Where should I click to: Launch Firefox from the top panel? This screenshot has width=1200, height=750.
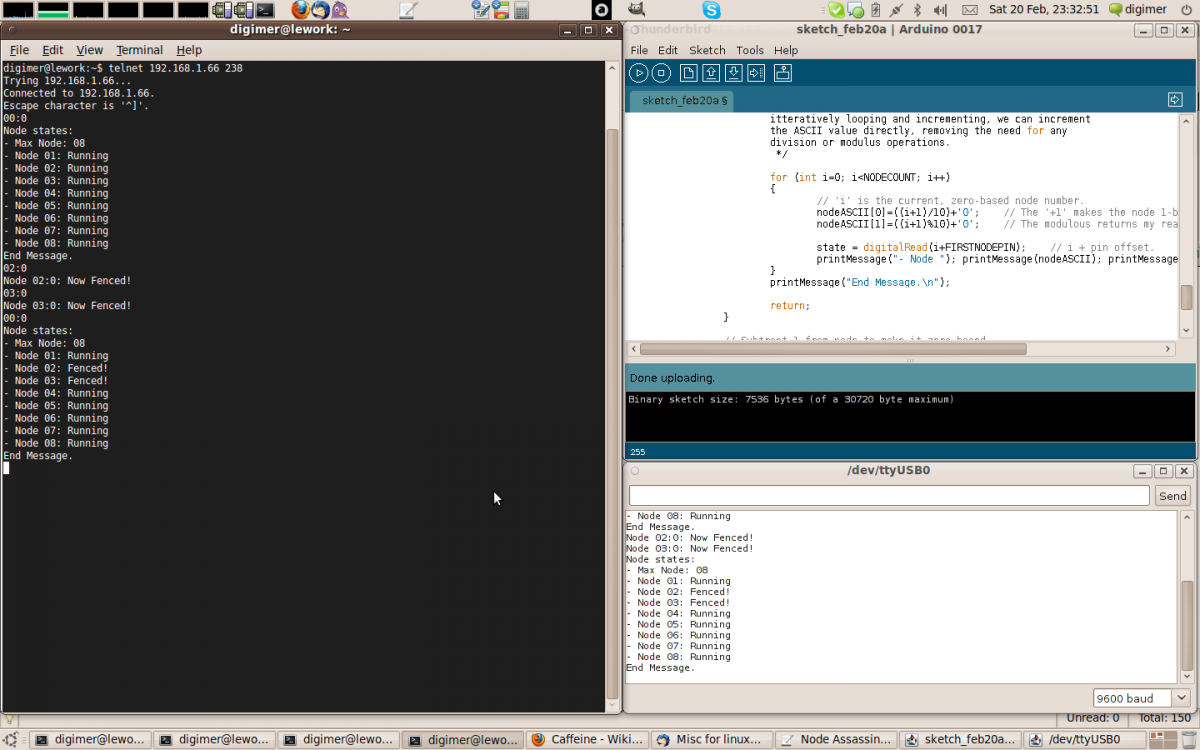[300, 10]
